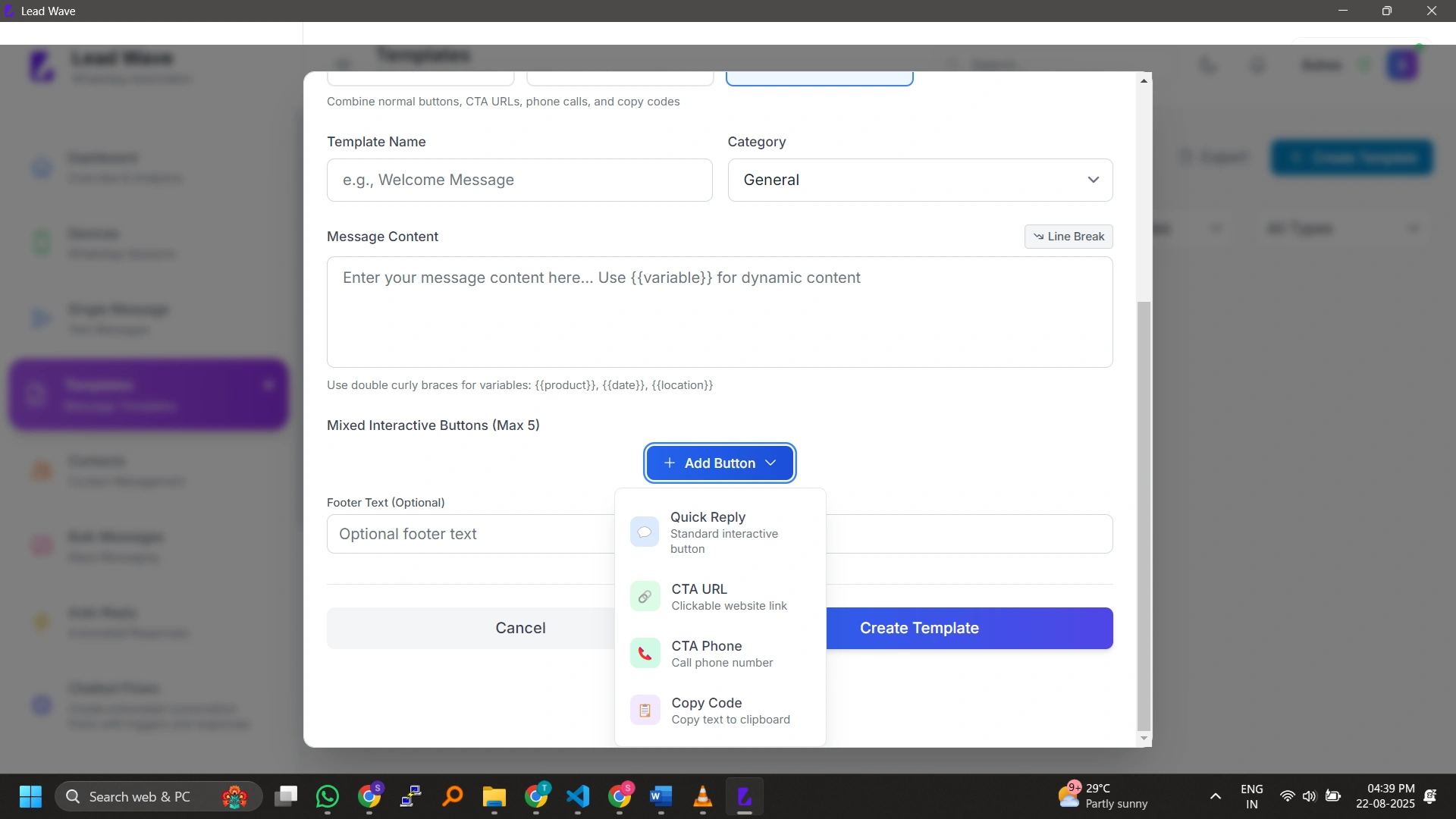Click the Copy Code clipboard icon
The height and width of the screenshot is (819, 1456).
click(645, 711)
